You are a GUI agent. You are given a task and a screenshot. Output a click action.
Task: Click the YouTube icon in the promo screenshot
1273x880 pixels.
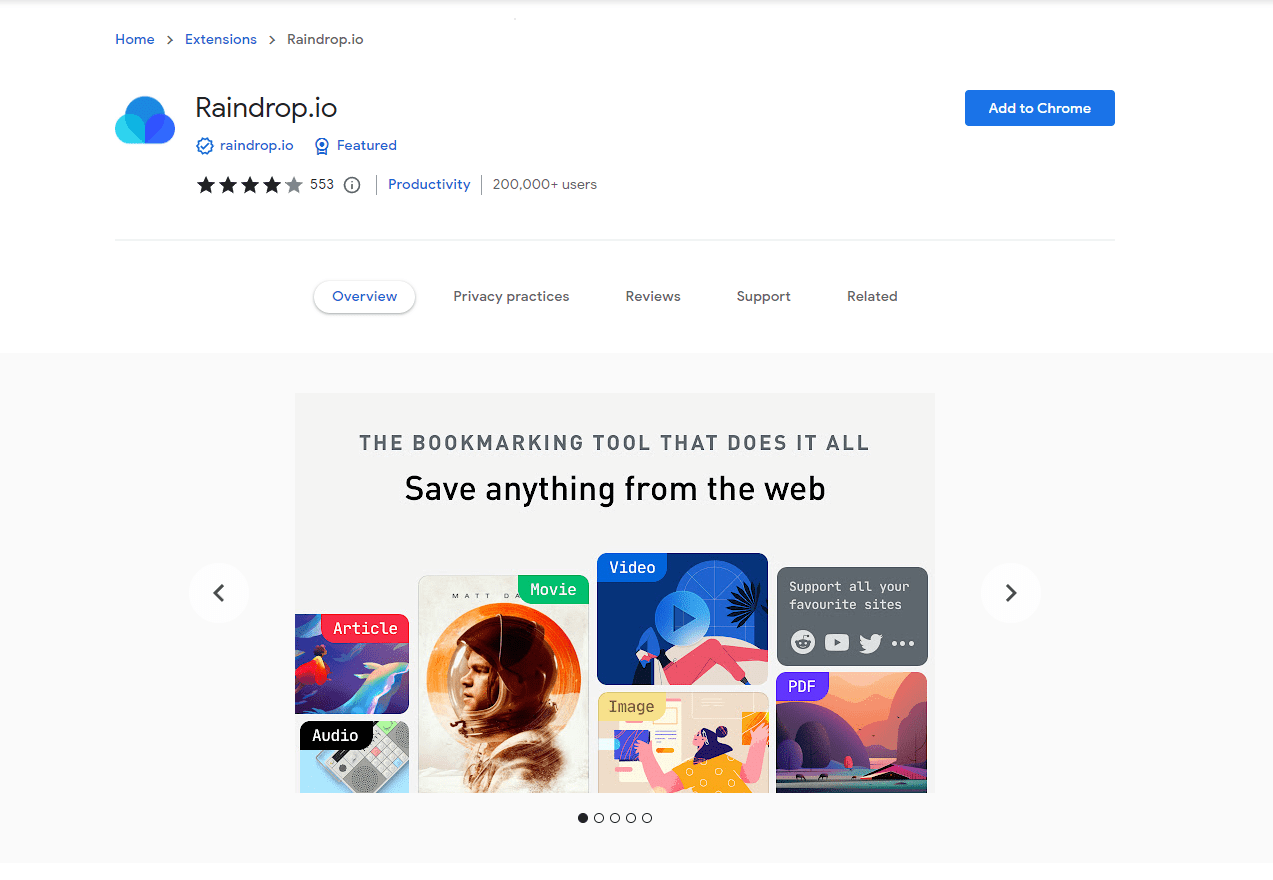pyautogui.click(x=836, y=642)
